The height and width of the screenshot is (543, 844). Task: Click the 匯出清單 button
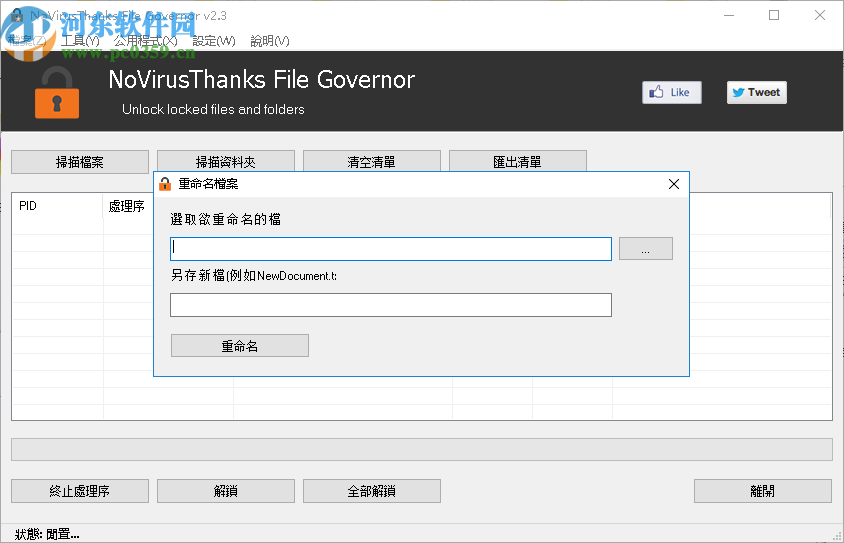click(x=517, y=161)
